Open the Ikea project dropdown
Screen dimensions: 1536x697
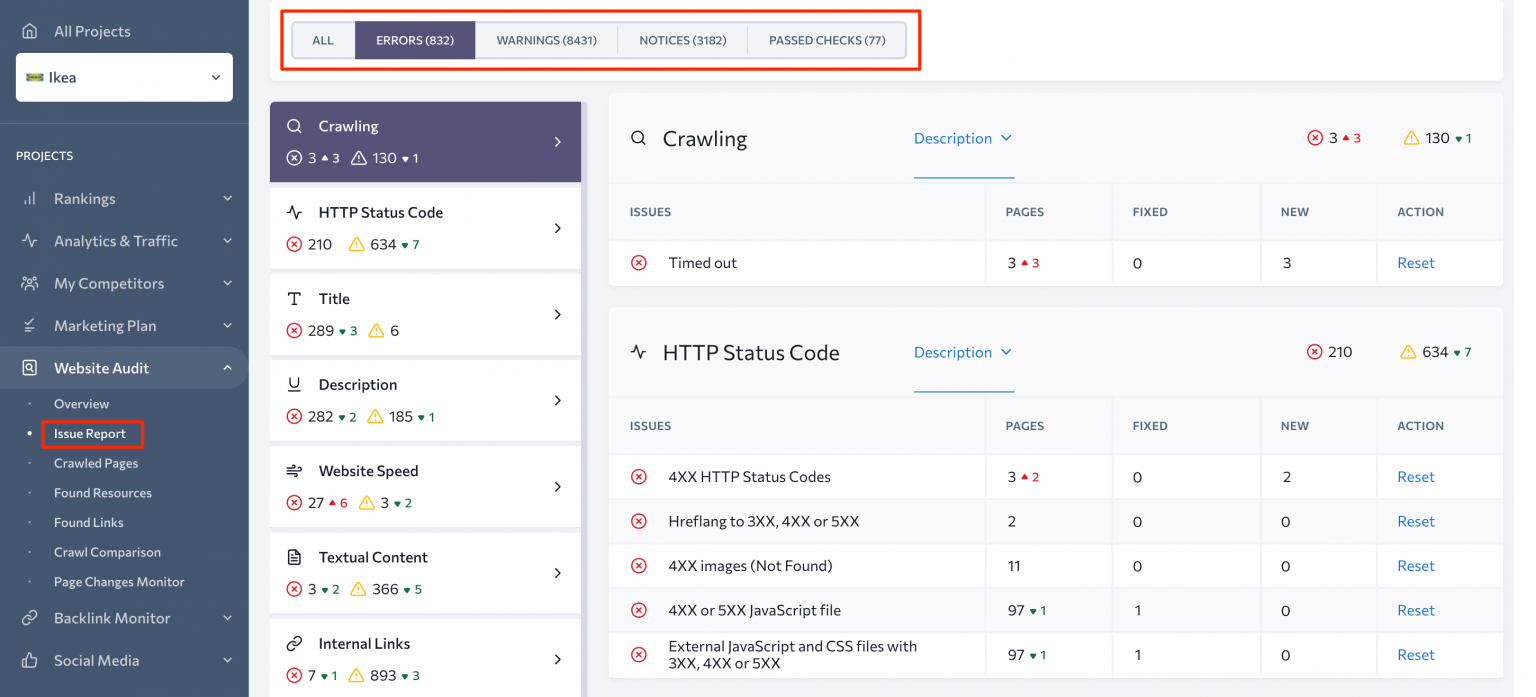124,77
